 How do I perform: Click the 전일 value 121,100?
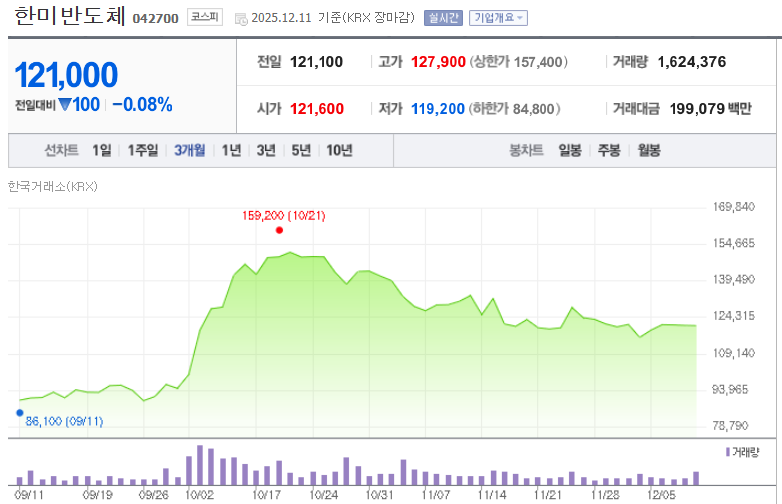pyautogui.click(x=316, y=62)
